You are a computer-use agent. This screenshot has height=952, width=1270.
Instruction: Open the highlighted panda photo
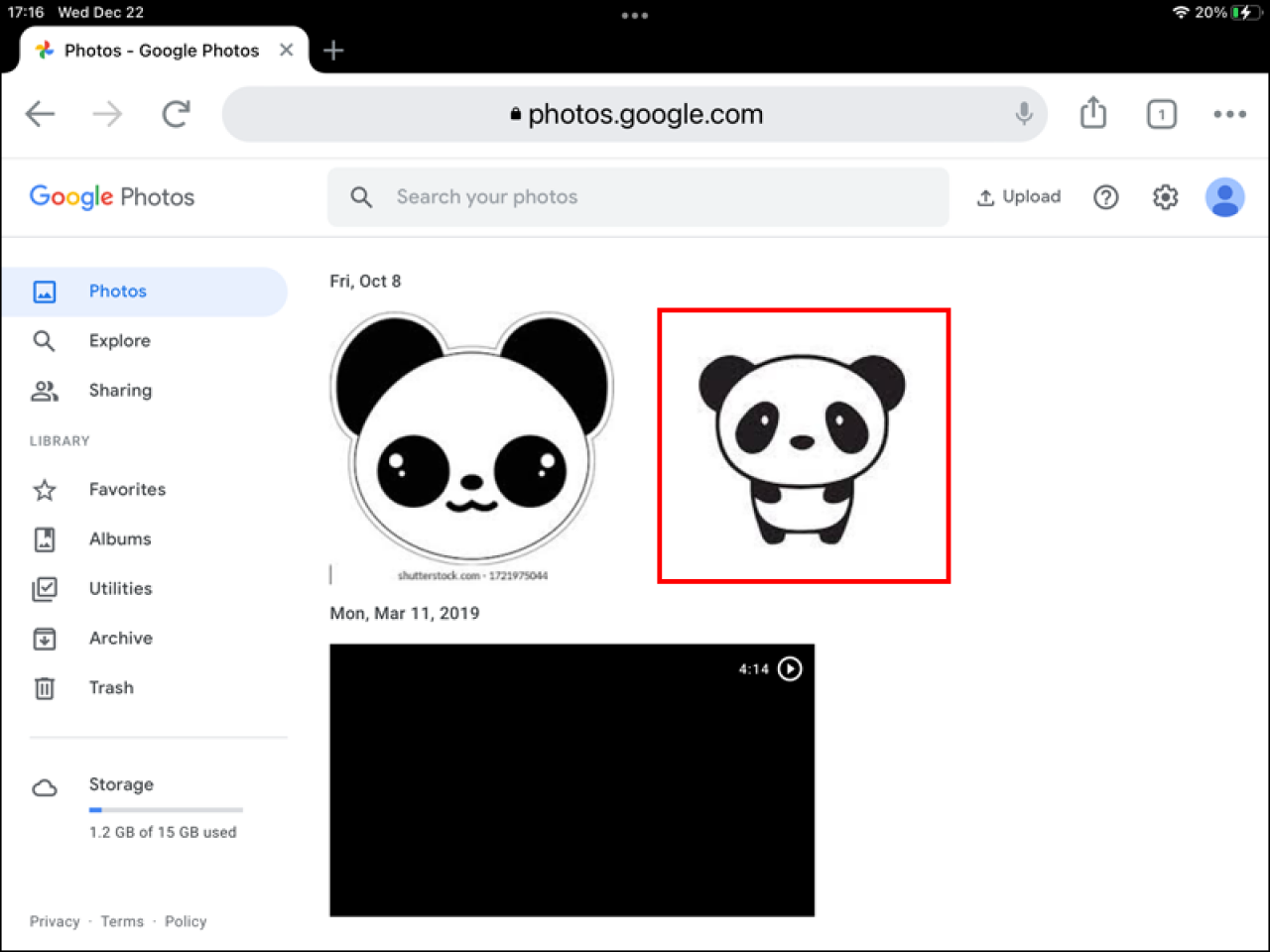click(x=804, y=444)
